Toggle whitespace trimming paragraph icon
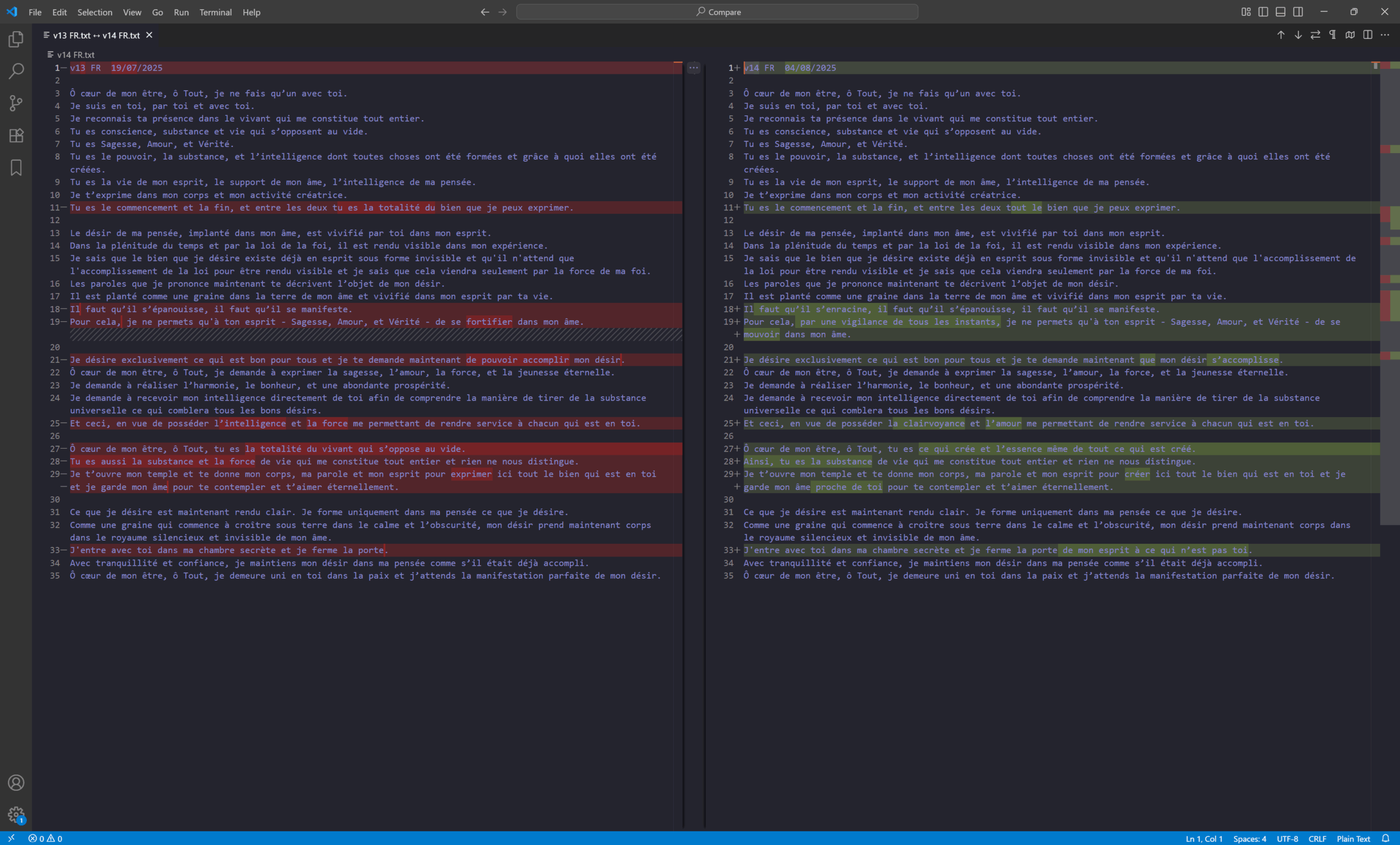This screenshot has height=845, width=1400. (1332, 35)
